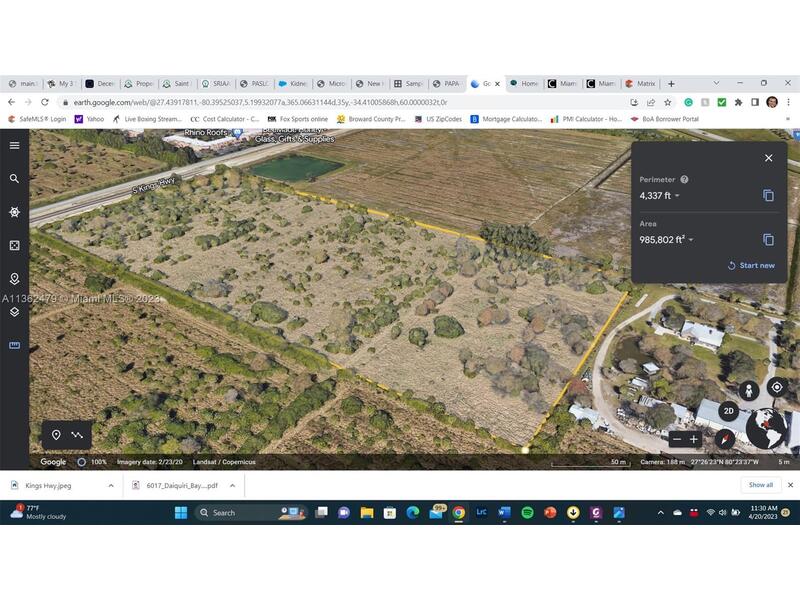Open US ZipCodes bookmark
Screen dimensions: 800x600
pos(438,119)
